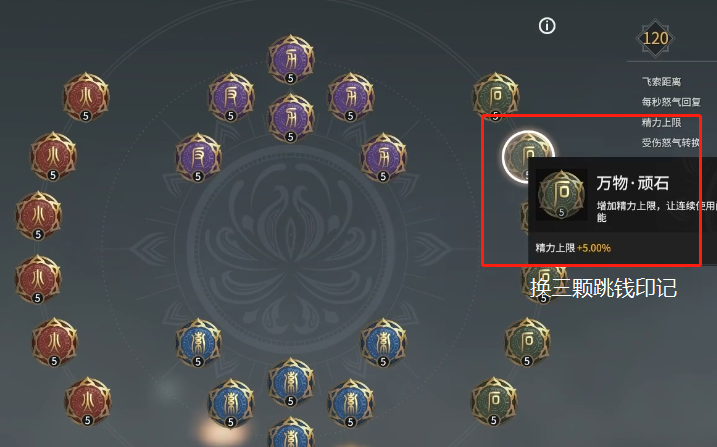
Task: Click the center lotus emblem
Action: [x=291, y=249]
